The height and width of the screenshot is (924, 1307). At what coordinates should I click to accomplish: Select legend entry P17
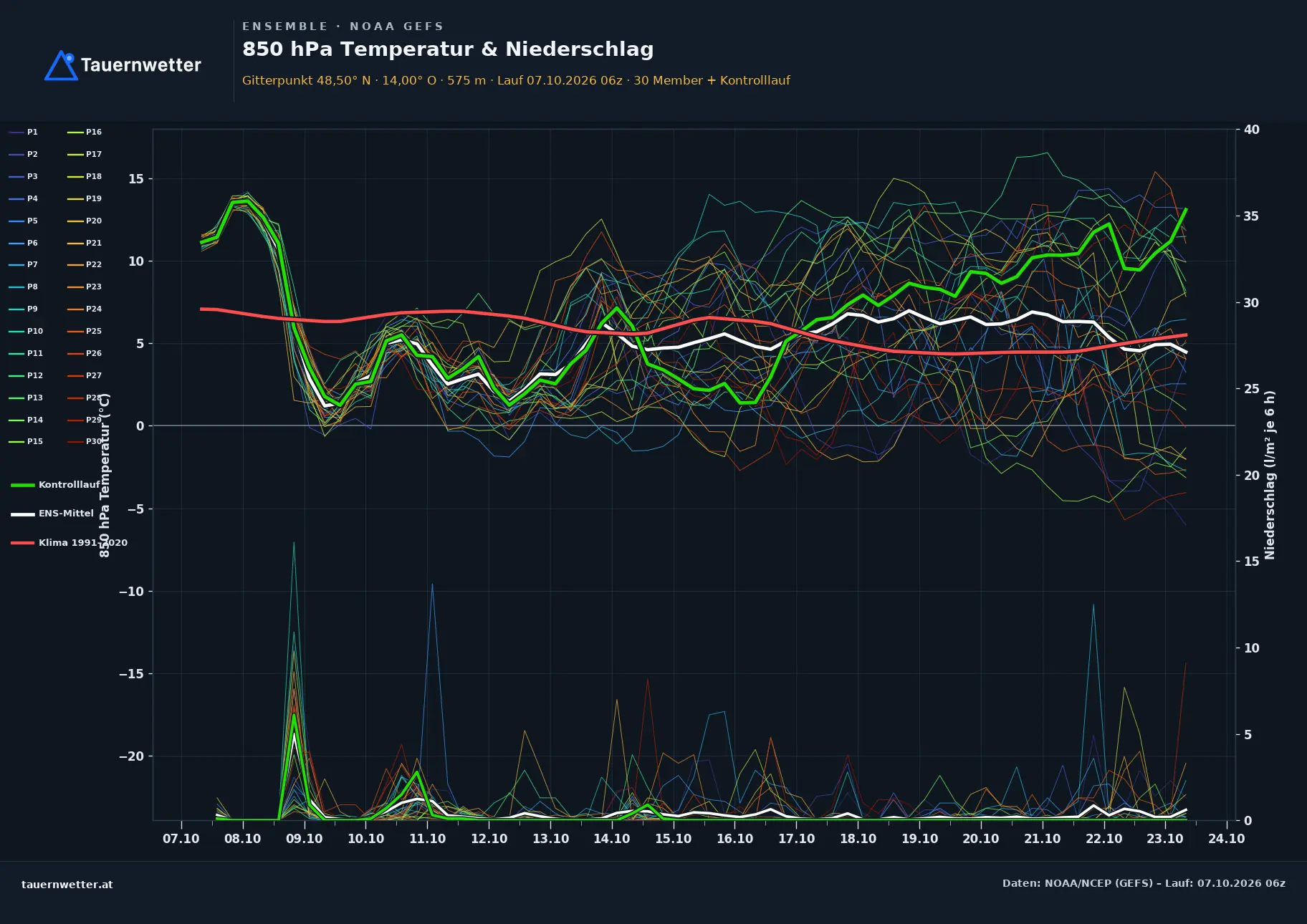[85, 155]
